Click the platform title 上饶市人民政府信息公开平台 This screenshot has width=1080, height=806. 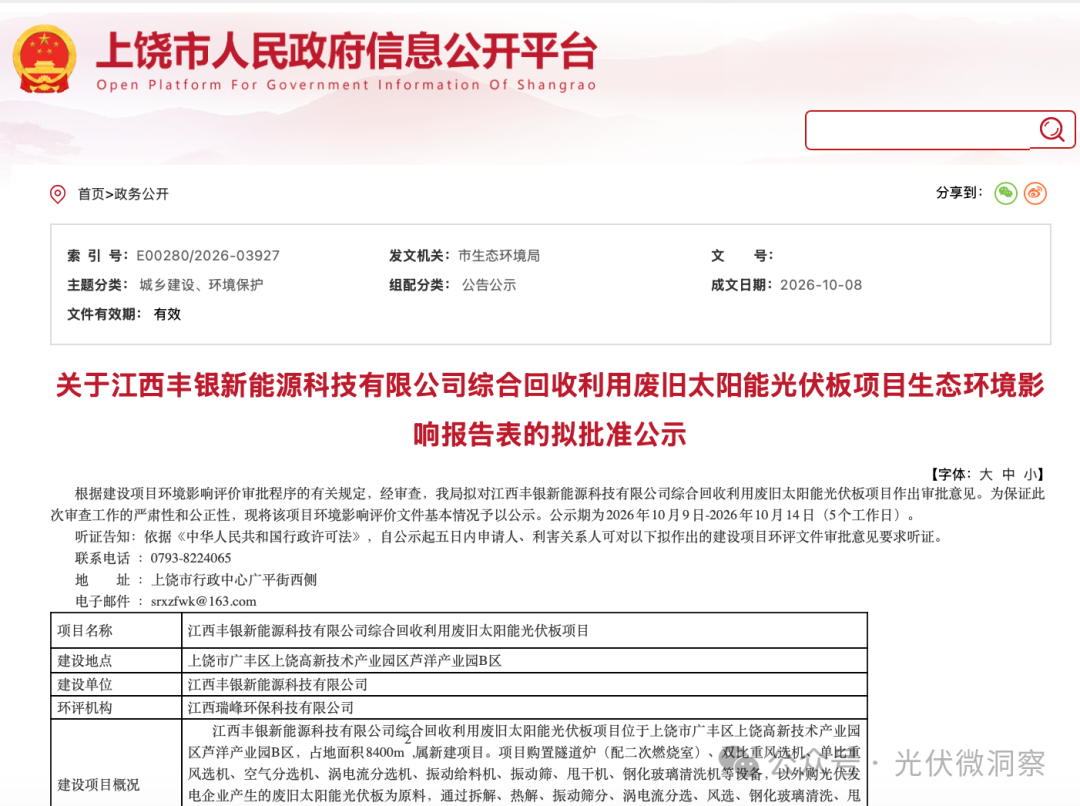pyautogui.click(x=346, y=50)
